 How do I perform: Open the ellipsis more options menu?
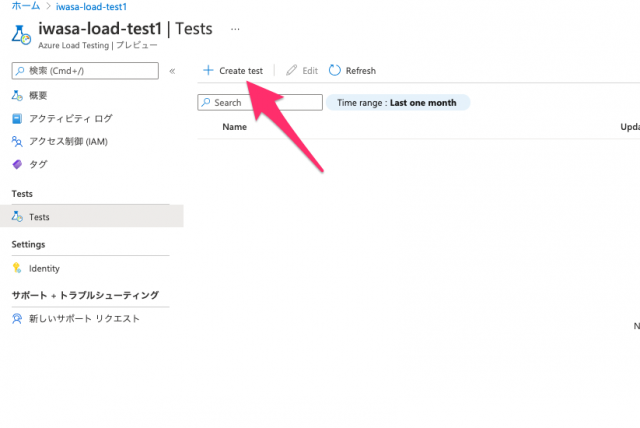(235, 29)
